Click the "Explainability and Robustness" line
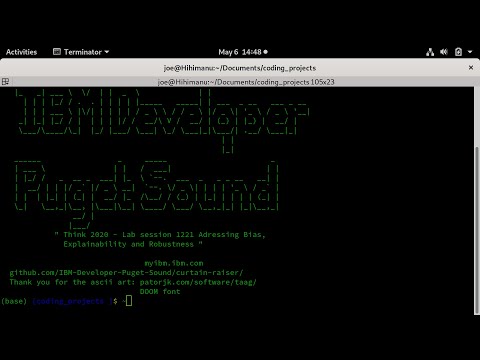The height and width of the screenshot is (360, 480). (x=133, y=244)
